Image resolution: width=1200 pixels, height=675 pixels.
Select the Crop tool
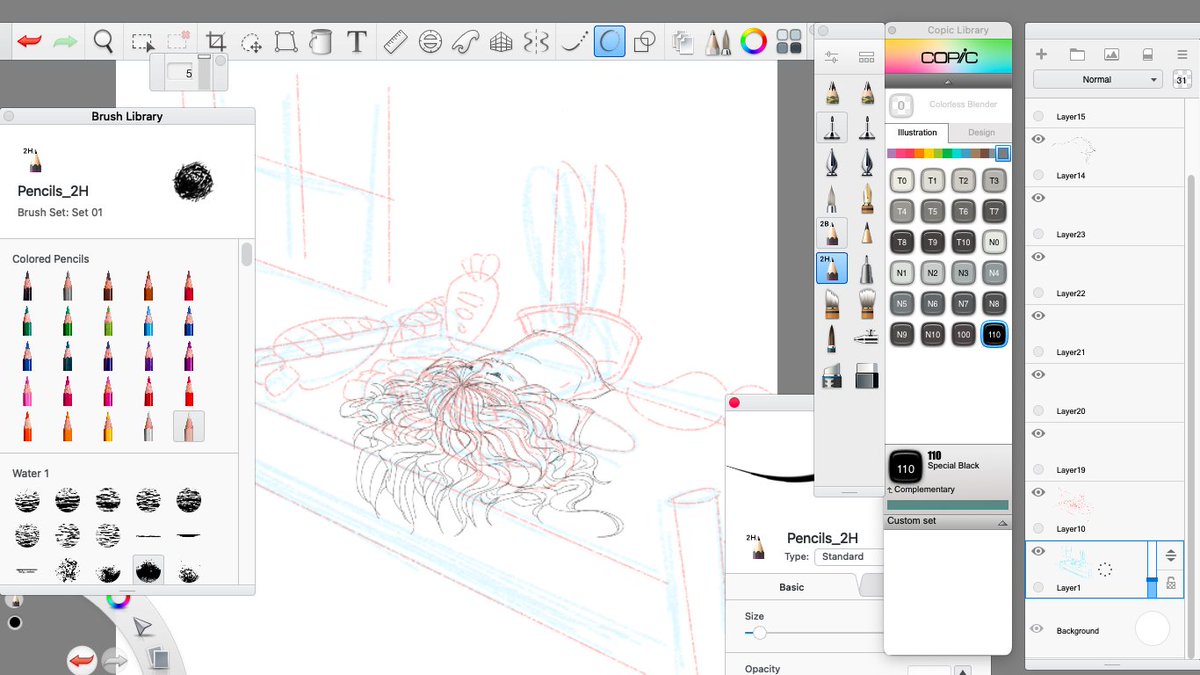215,41
